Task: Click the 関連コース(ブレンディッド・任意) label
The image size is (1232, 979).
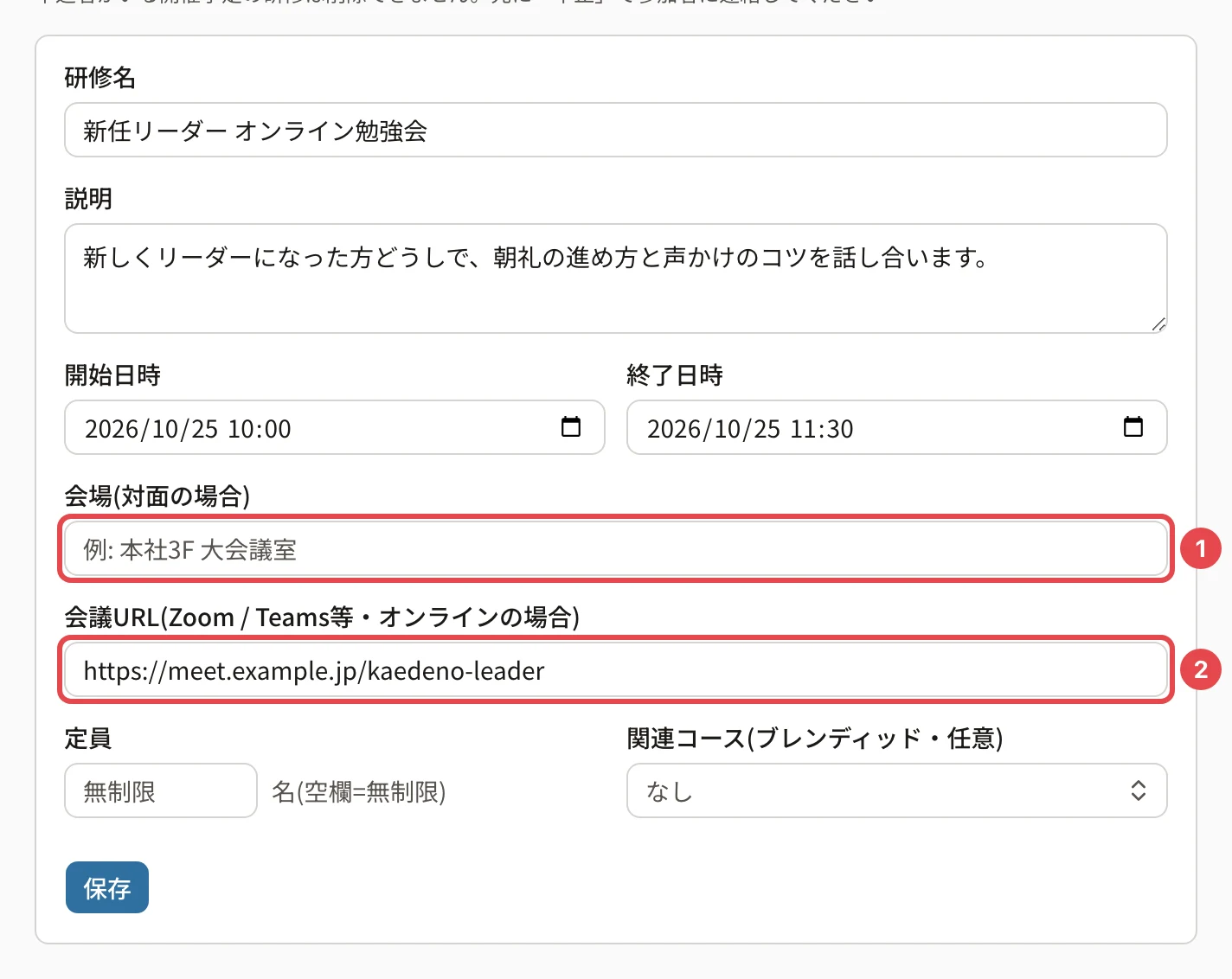Action: 815,739
